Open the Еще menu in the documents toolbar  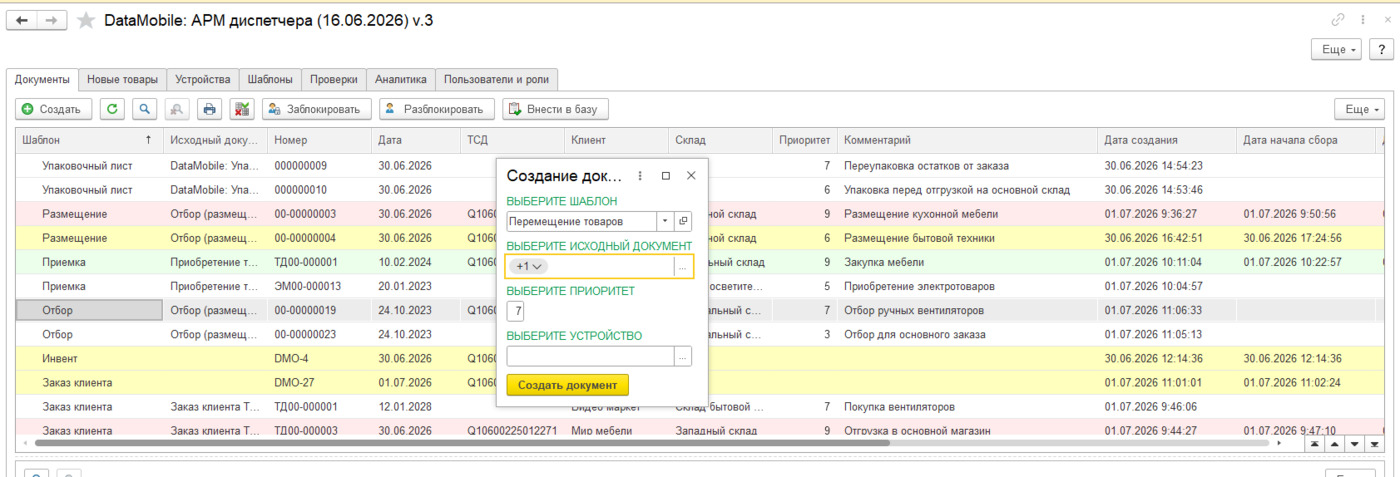(x=1358, y=109)
